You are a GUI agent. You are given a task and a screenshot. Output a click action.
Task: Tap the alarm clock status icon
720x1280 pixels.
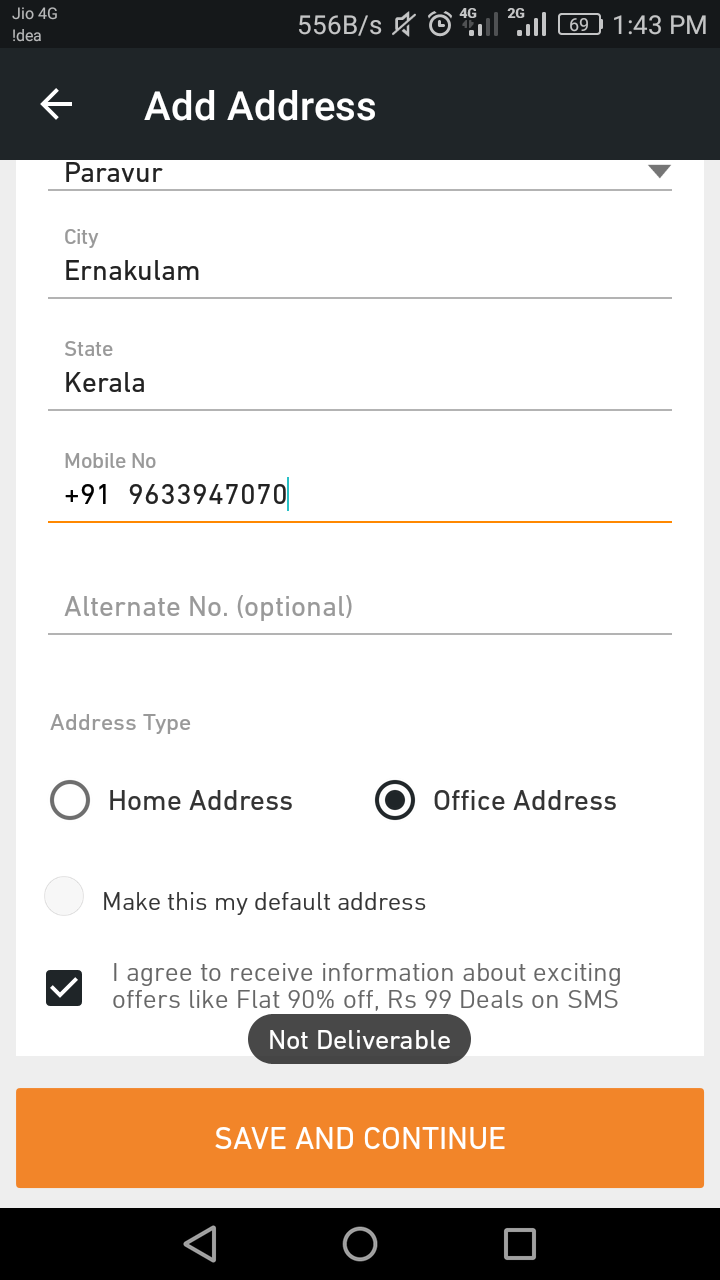tap(440, 24)
